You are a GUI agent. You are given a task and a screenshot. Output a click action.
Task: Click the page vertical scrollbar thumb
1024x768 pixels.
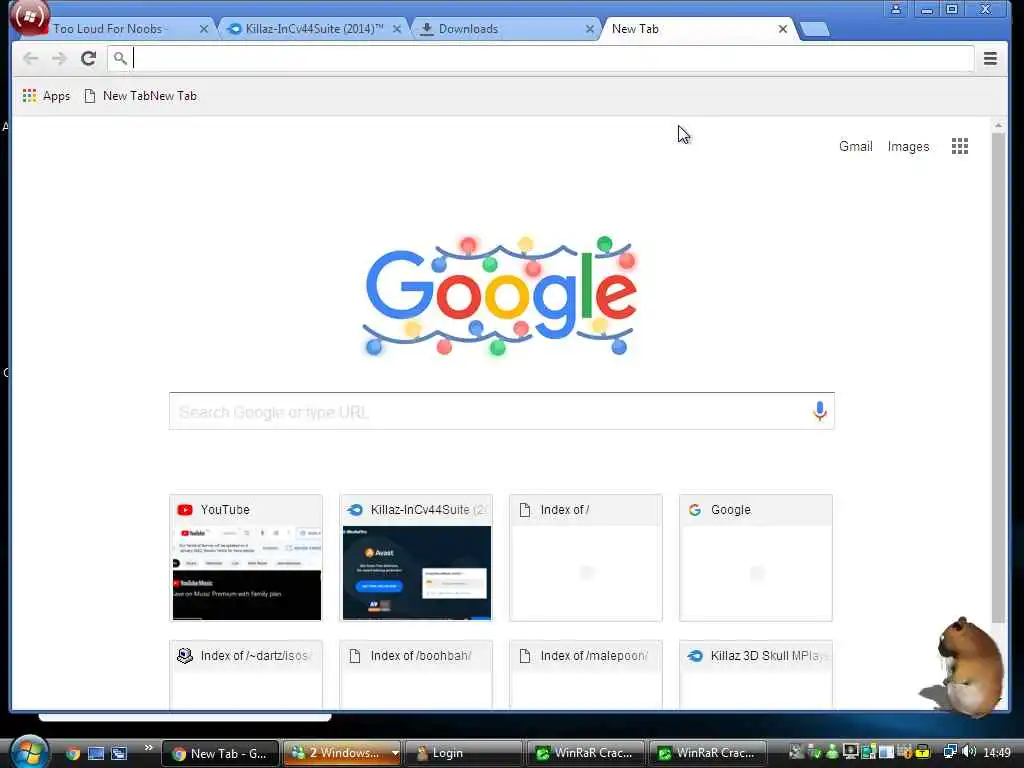[998, 379]
